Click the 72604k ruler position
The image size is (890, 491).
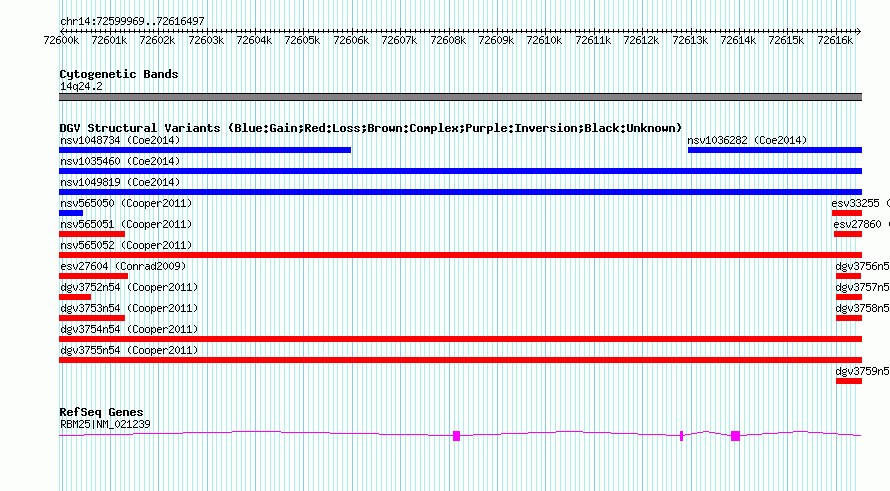(254, 40)
